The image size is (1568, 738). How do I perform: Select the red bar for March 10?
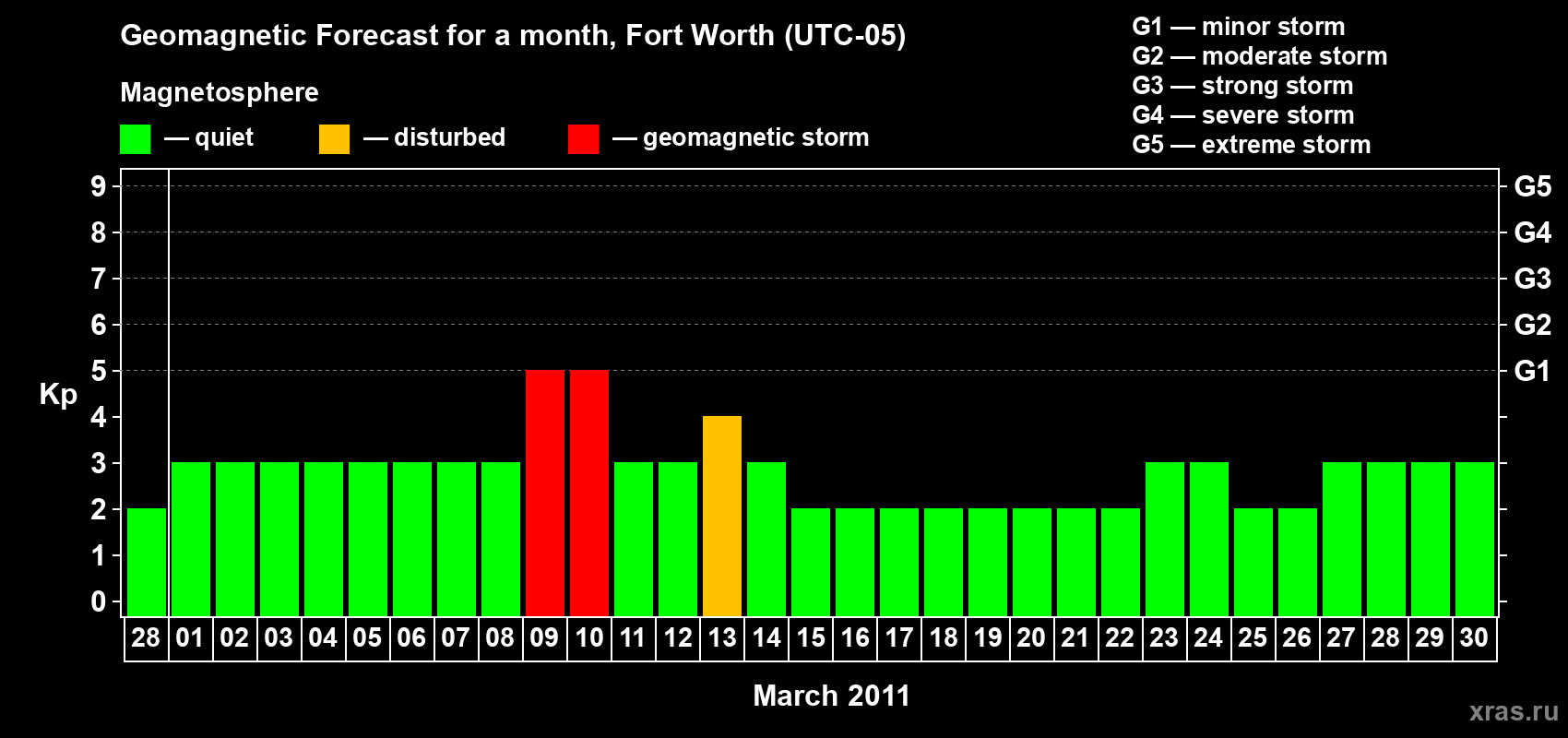coord(589,493)
